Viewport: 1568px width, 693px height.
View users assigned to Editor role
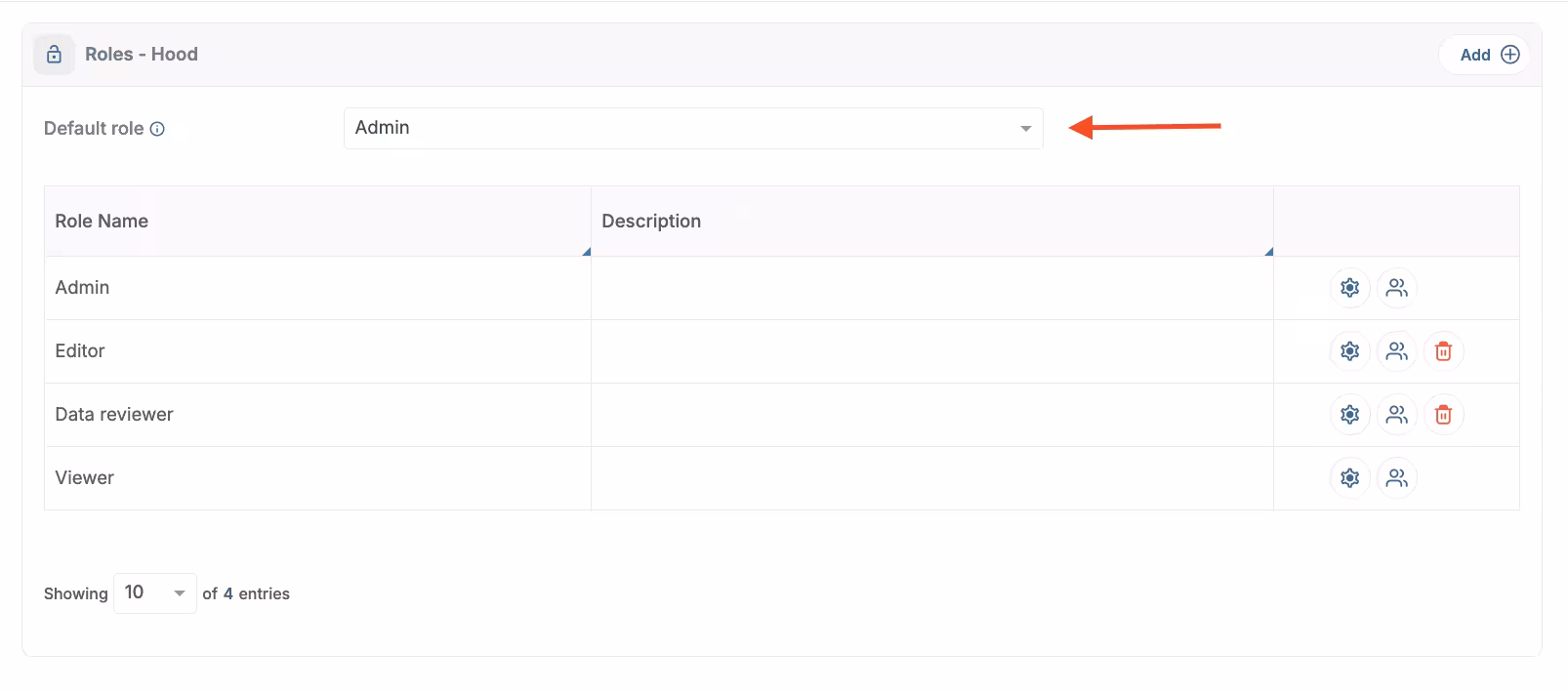pos(1396,351)
